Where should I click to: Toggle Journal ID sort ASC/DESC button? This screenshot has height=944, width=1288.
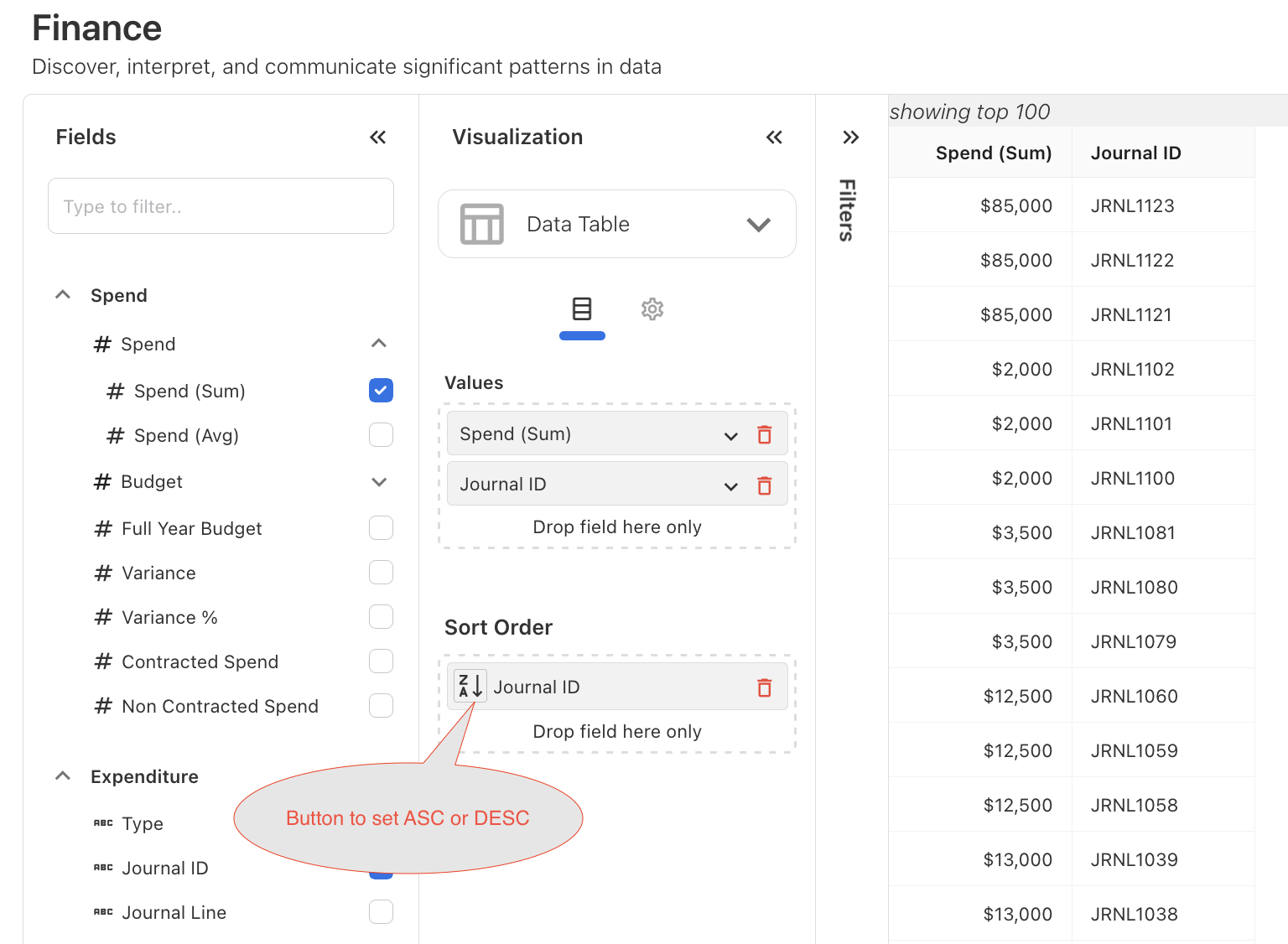click(x=470, y=686)
